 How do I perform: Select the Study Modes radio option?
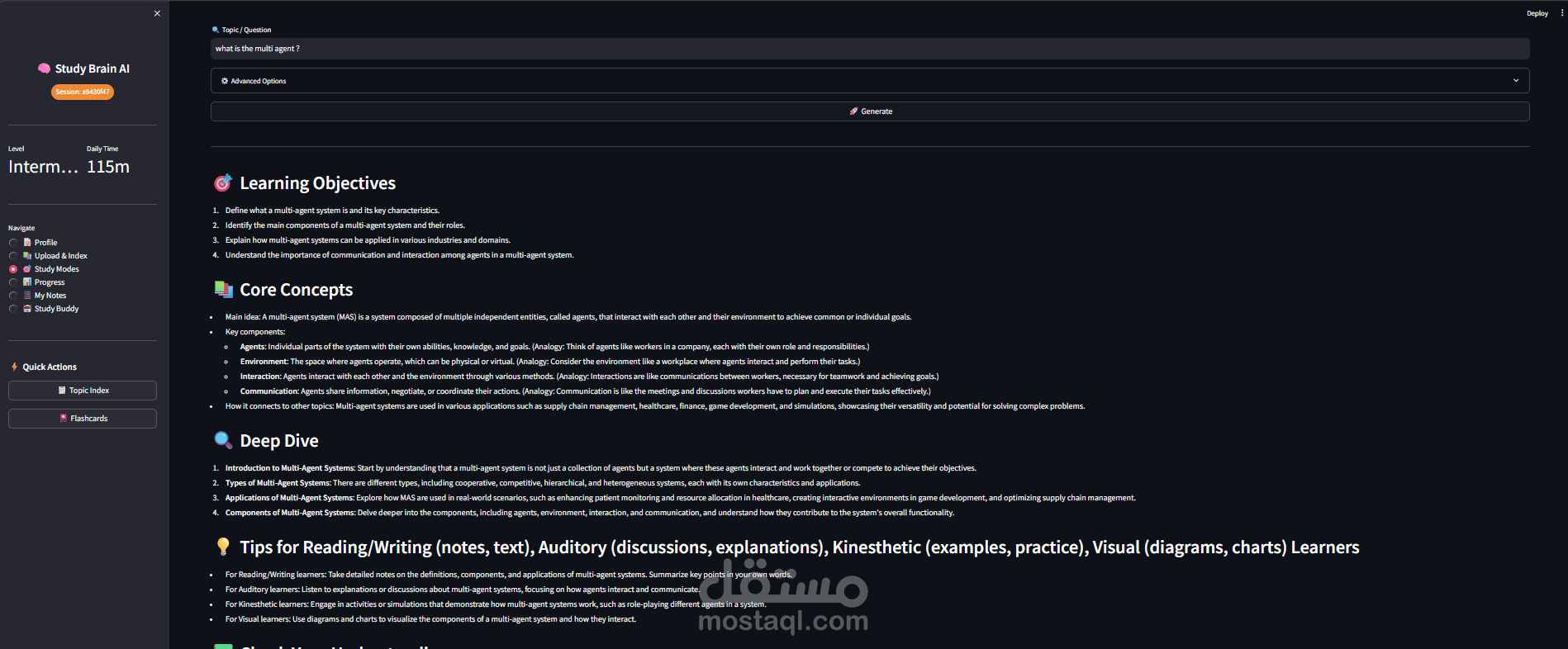[13, 269]
